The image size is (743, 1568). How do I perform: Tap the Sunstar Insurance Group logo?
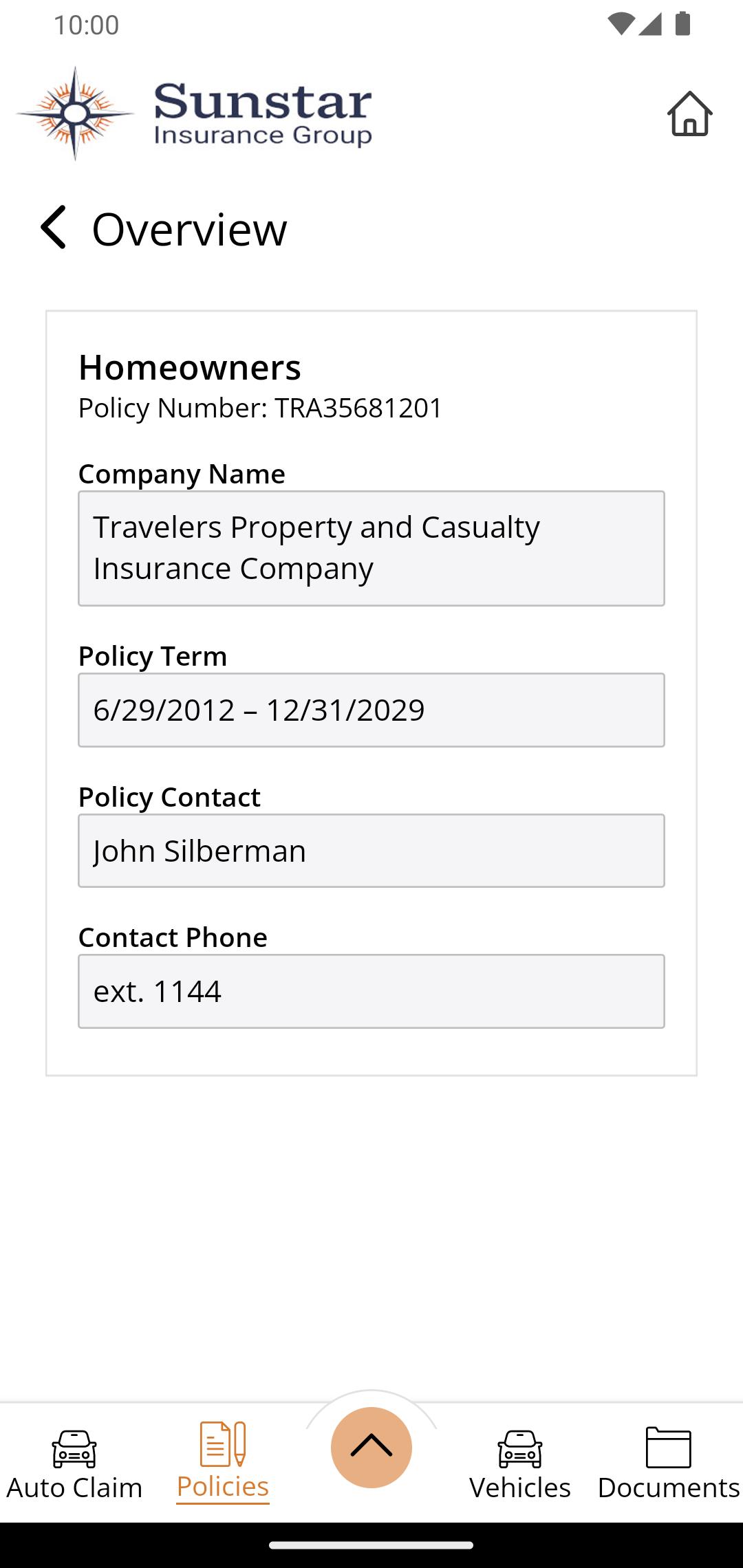pos(194,113)
